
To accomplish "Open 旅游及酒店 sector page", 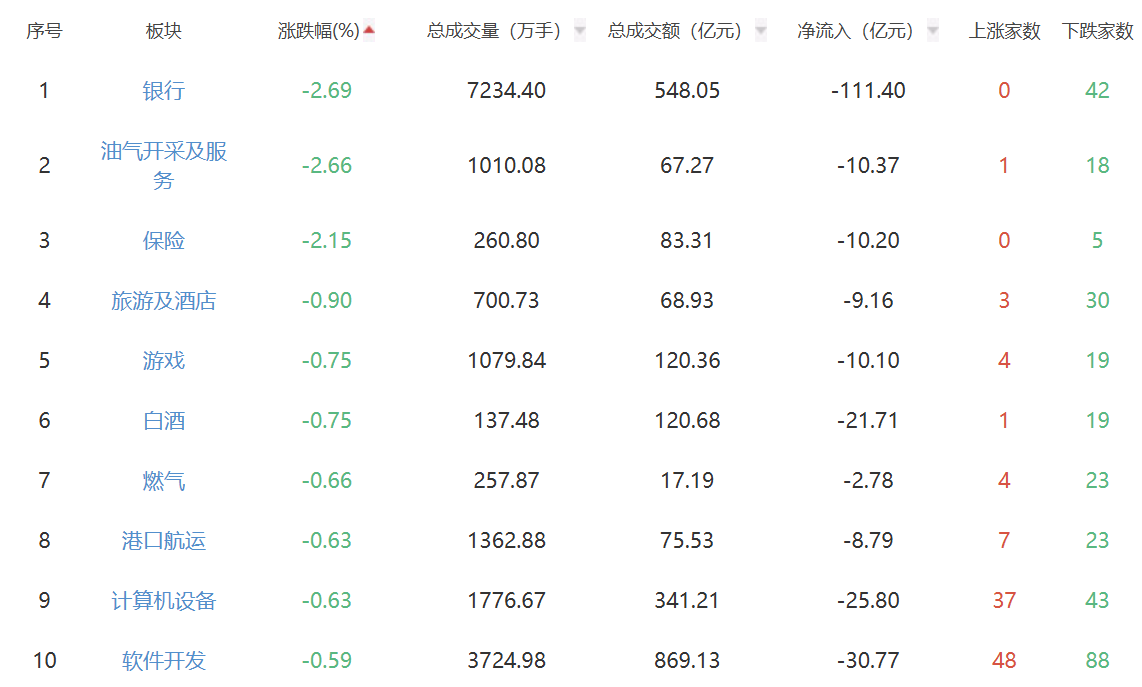I will click(164, 301).
